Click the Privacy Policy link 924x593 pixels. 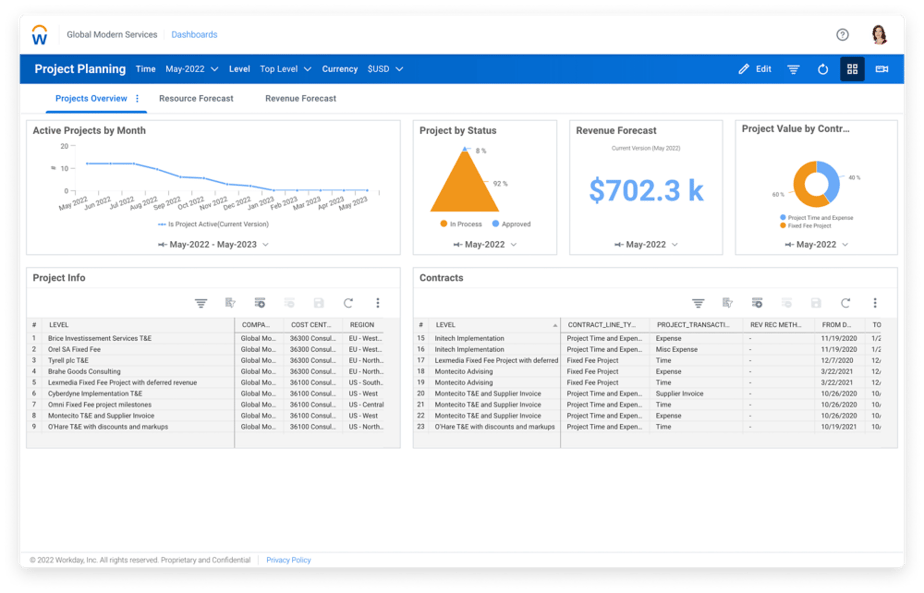(x=288, y=560)
